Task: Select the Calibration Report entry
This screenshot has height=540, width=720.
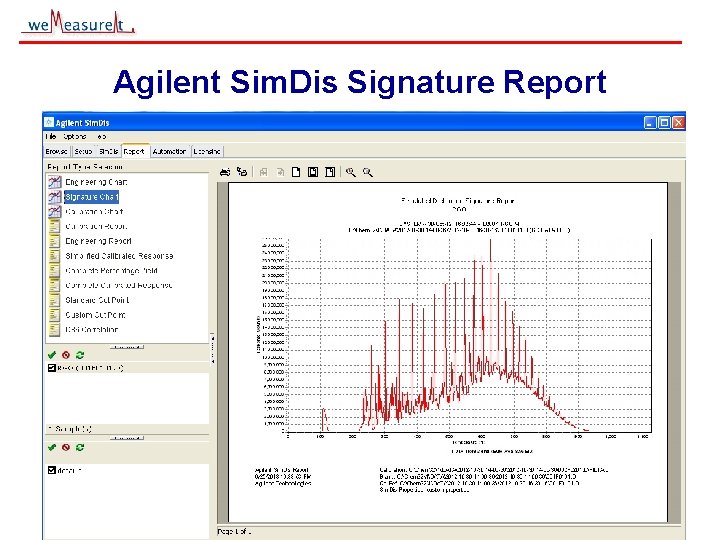Action: pyautogui.click(x=96, y=226)
